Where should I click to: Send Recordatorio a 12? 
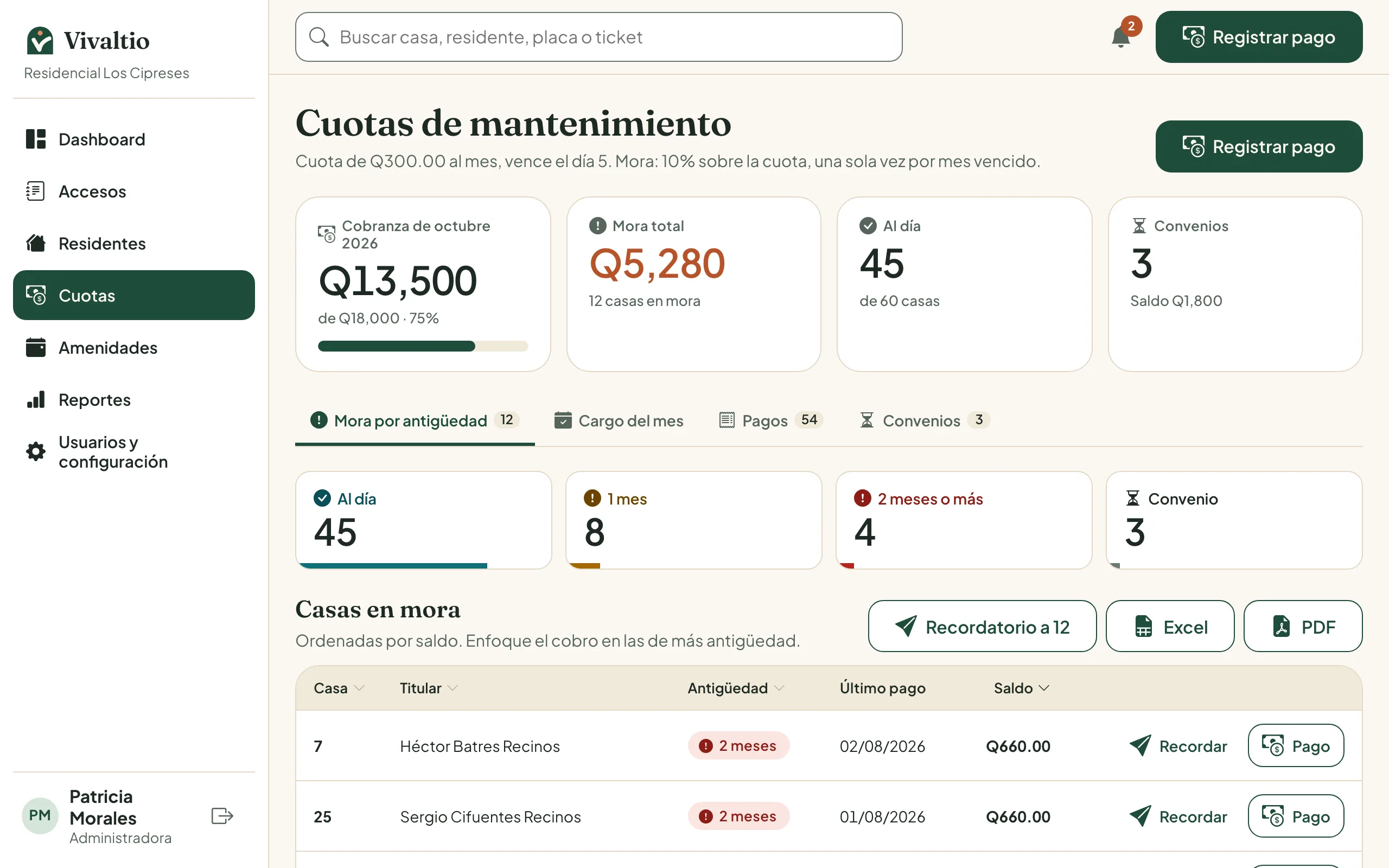[x=982, y=626]
